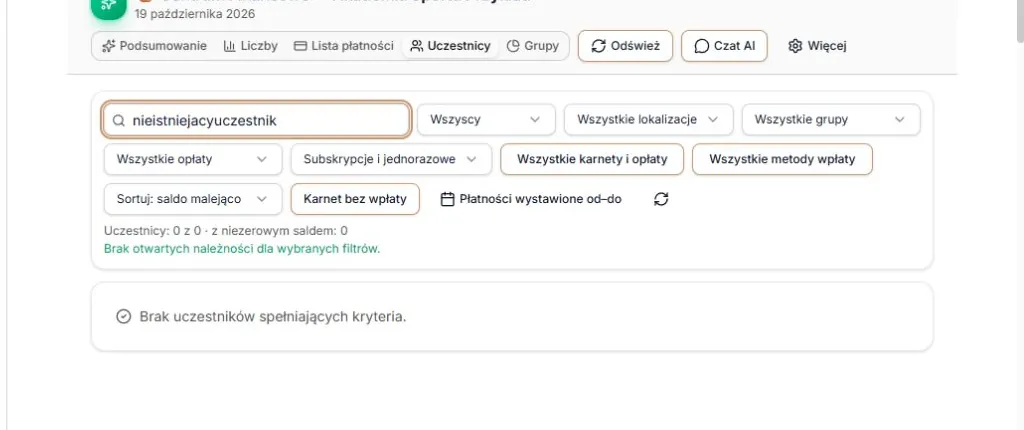Click the Uczestnicy: 0 z 0 summary text
This screenshot has width=1024, height=430.
click(225, 231)
